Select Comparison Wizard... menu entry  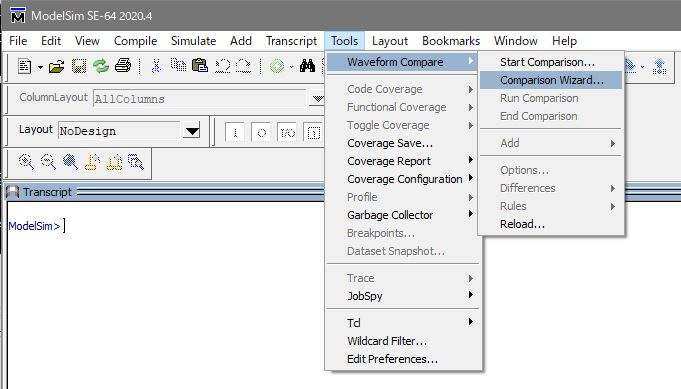click(x=551, y=80)
